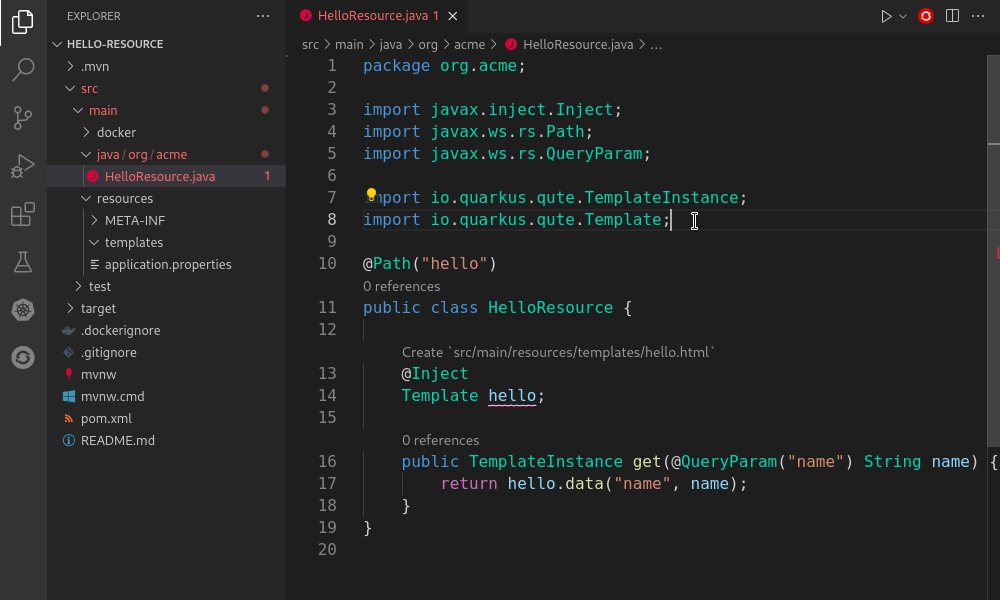1000x600 pixels.
Task: Open the editor More Actions menu
Action: pos(978,16)
